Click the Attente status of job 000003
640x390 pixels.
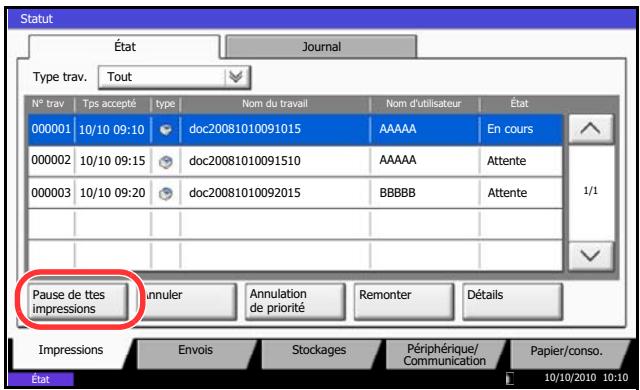coord(507,193)
